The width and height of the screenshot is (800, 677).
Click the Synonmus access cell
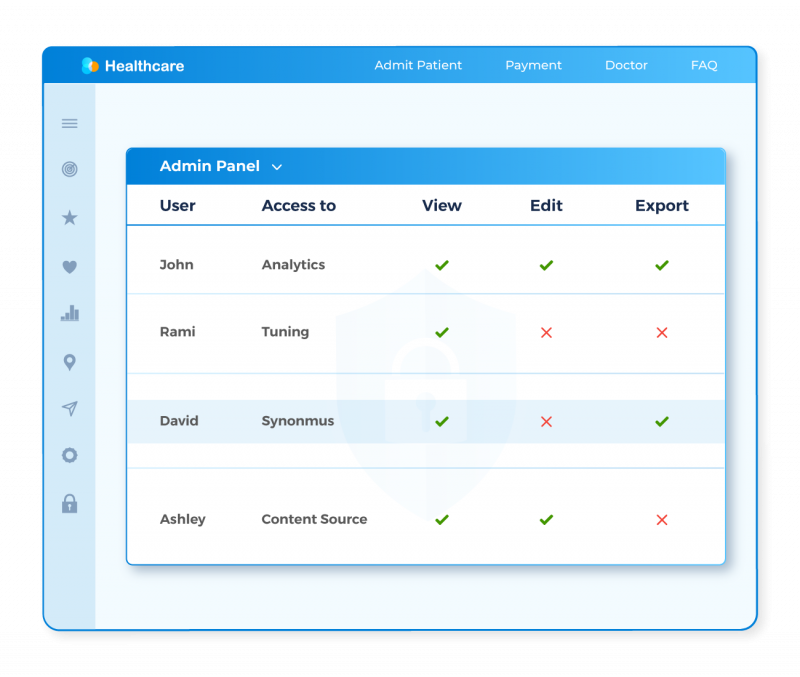(298, 421)
